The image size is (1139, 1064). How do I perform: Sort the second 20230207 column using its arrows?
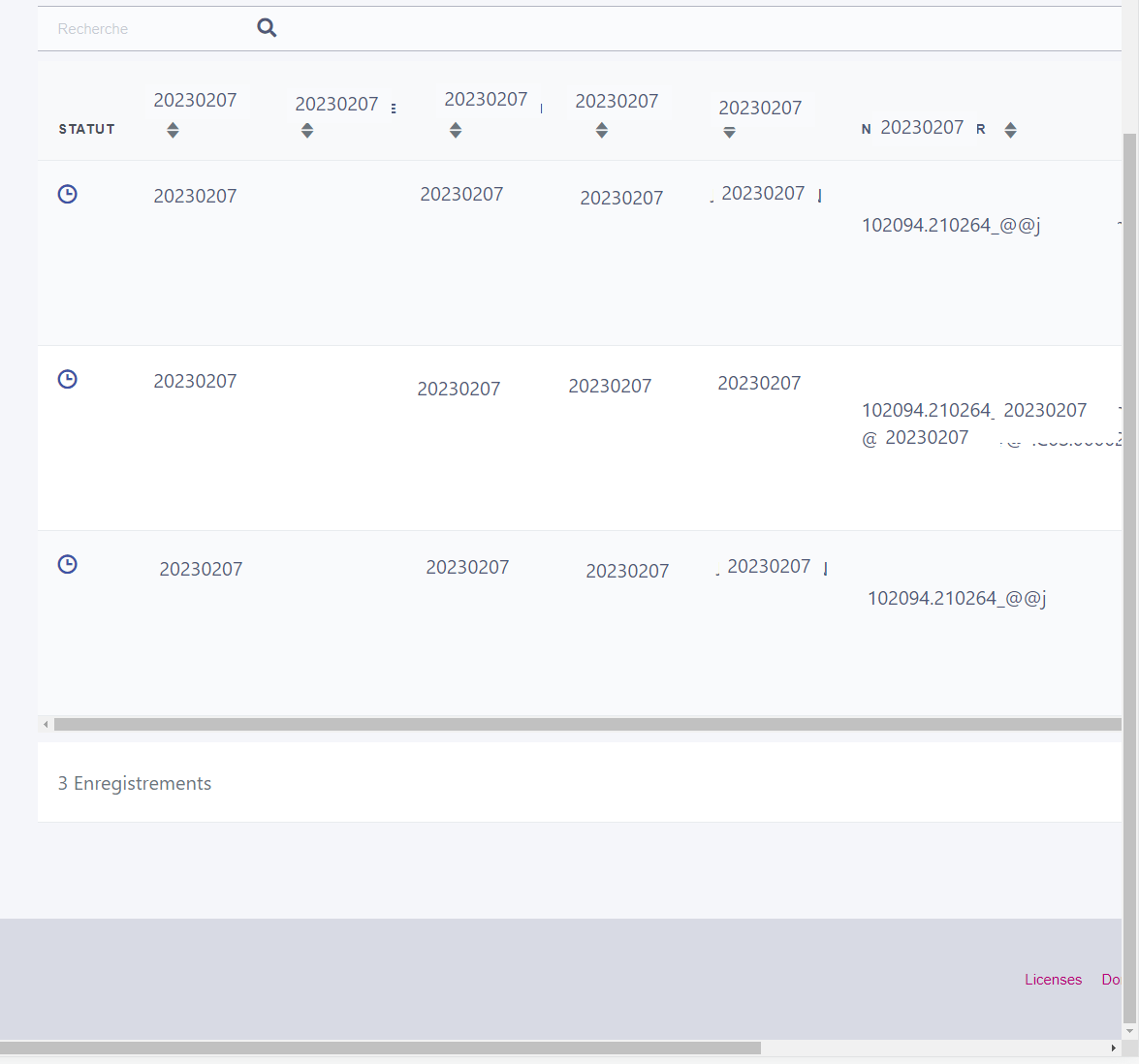(x=307, y=130)
